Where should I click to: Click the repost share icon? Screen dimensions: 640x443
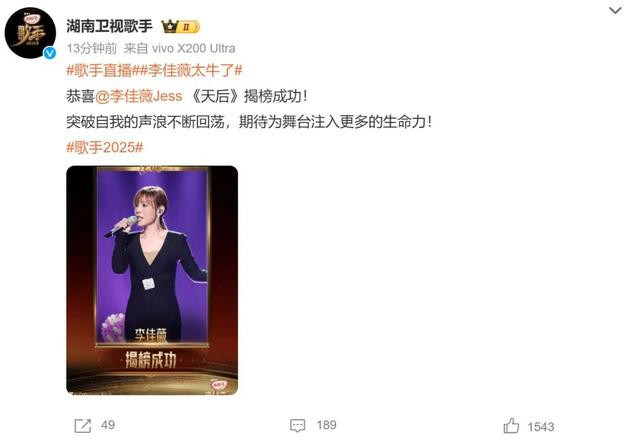pos(82,426)
